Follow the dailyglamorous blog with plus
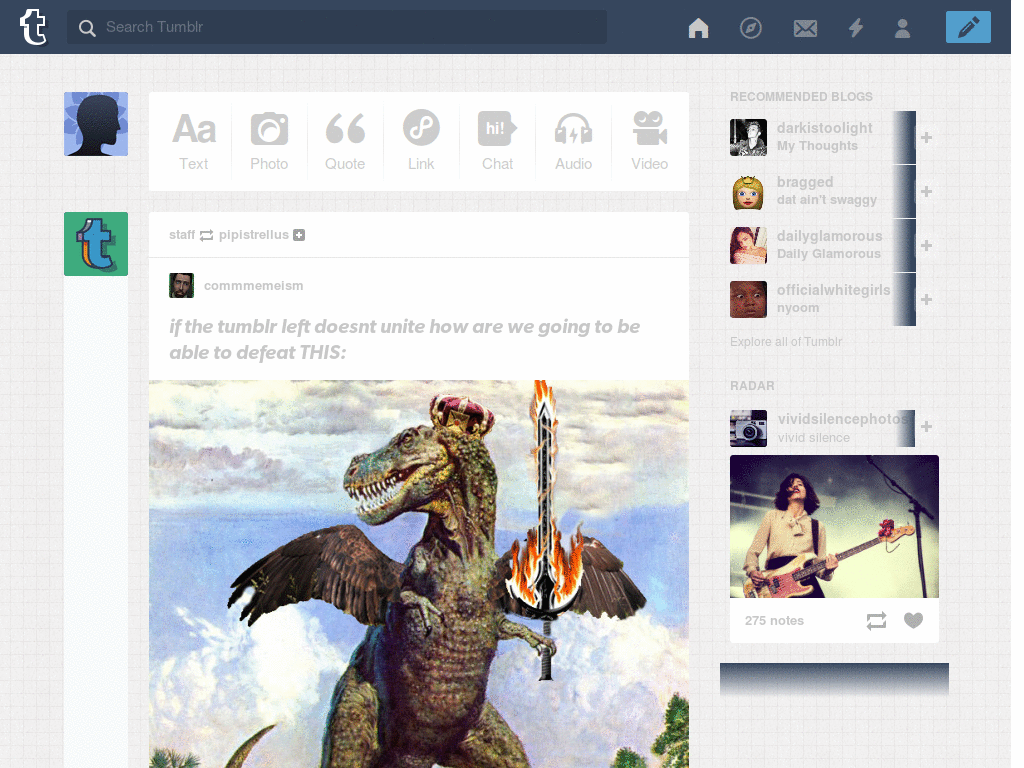The height and width of the screenshot is (768, 1024). point(926,246)
